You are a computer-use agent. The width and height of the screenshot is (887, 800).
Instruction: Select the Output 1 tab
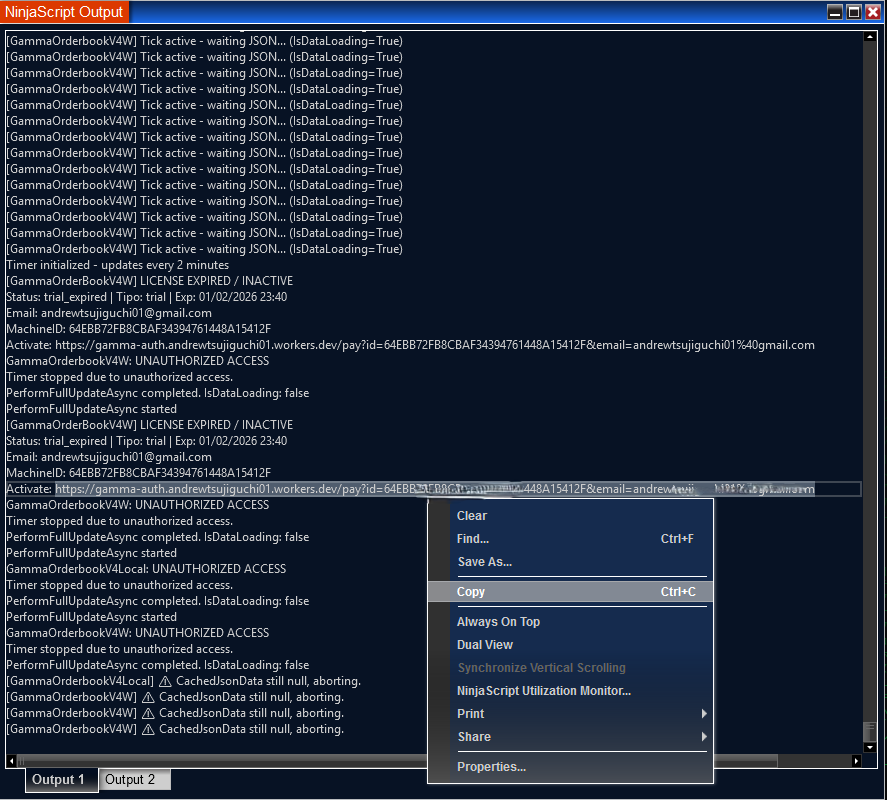[58, 780]
